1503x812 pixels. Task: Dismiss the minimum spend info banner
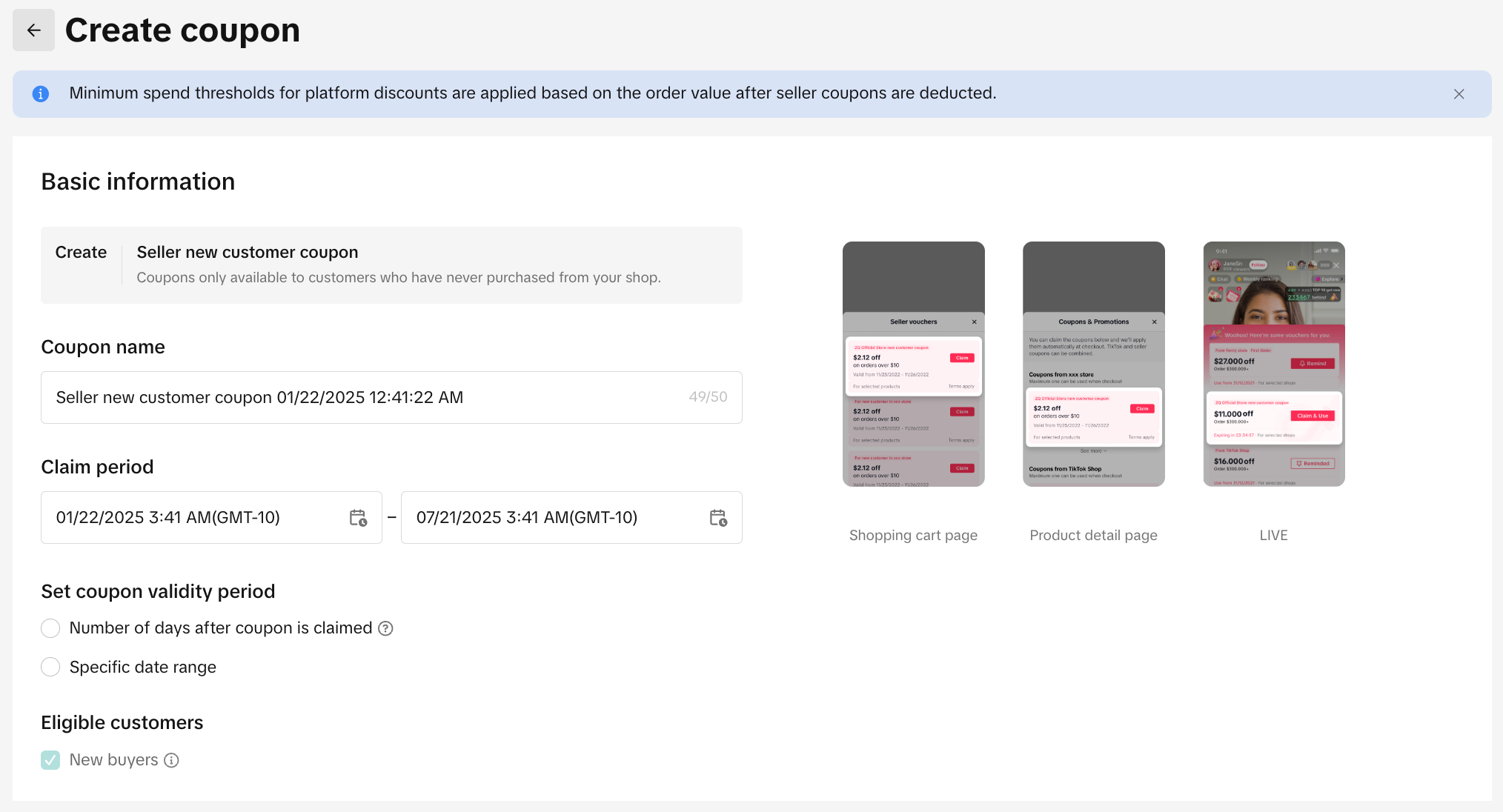1459,94
